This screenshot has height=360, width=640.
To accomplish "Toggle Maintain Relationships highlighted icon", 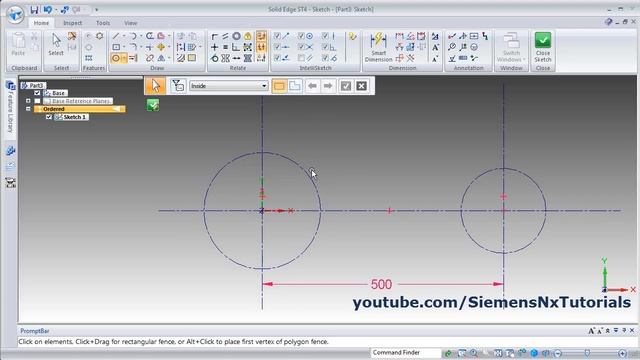I will coord(261,36).
